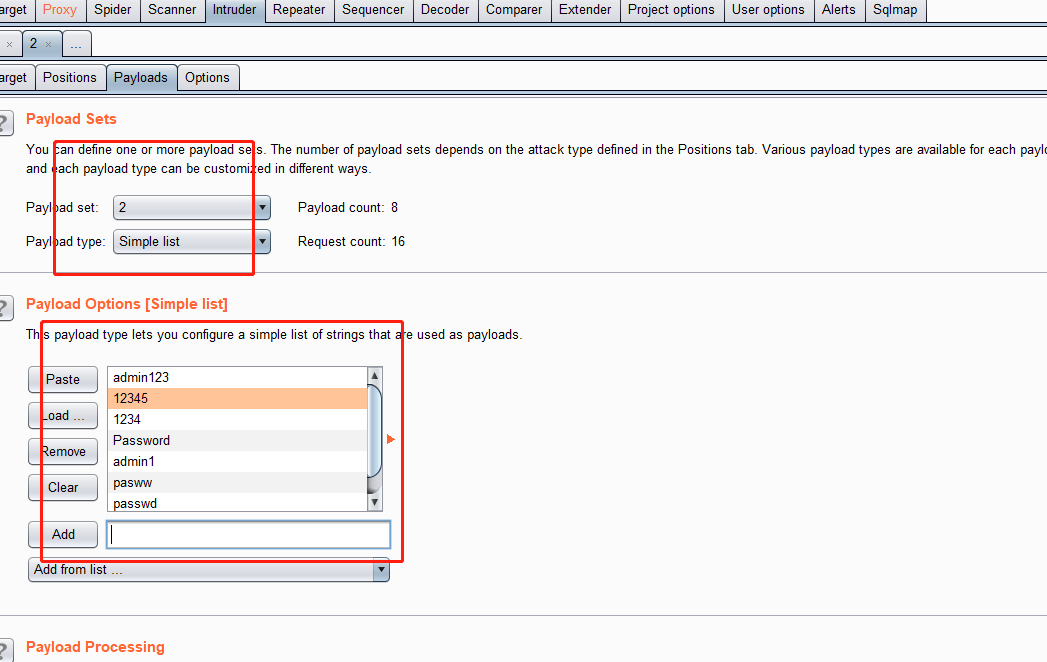
Task: Click the payload list scrollbar thumb
Action: point(375,432)
